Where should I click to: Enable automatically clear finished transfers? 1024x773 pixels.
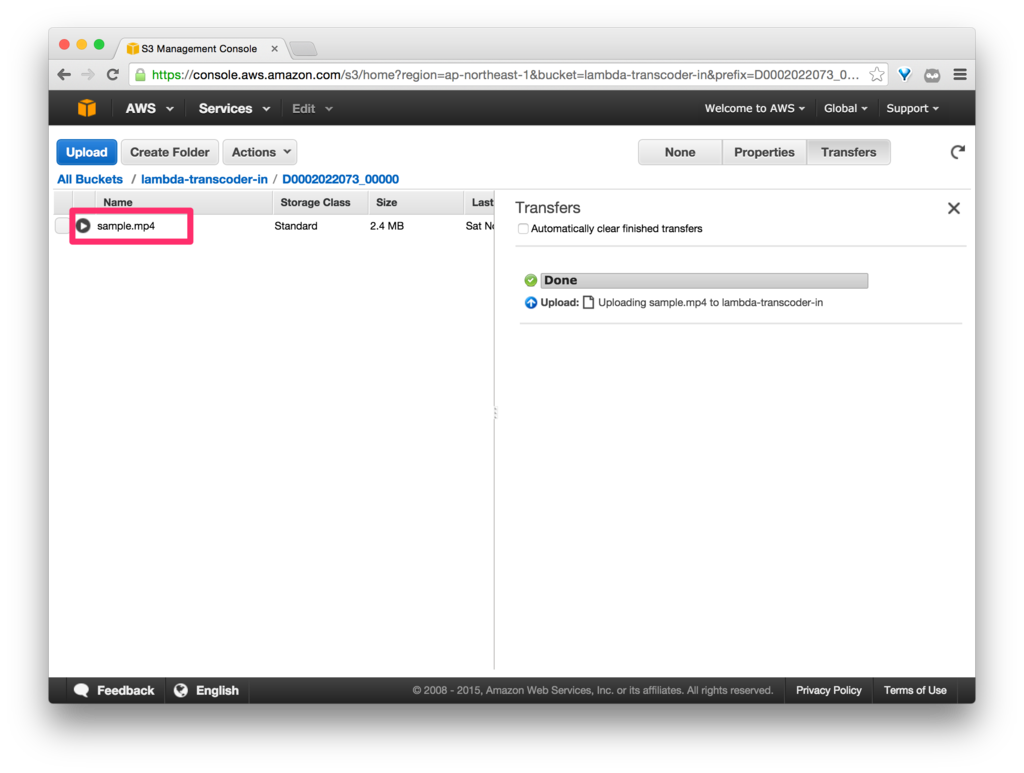point(523,229)
